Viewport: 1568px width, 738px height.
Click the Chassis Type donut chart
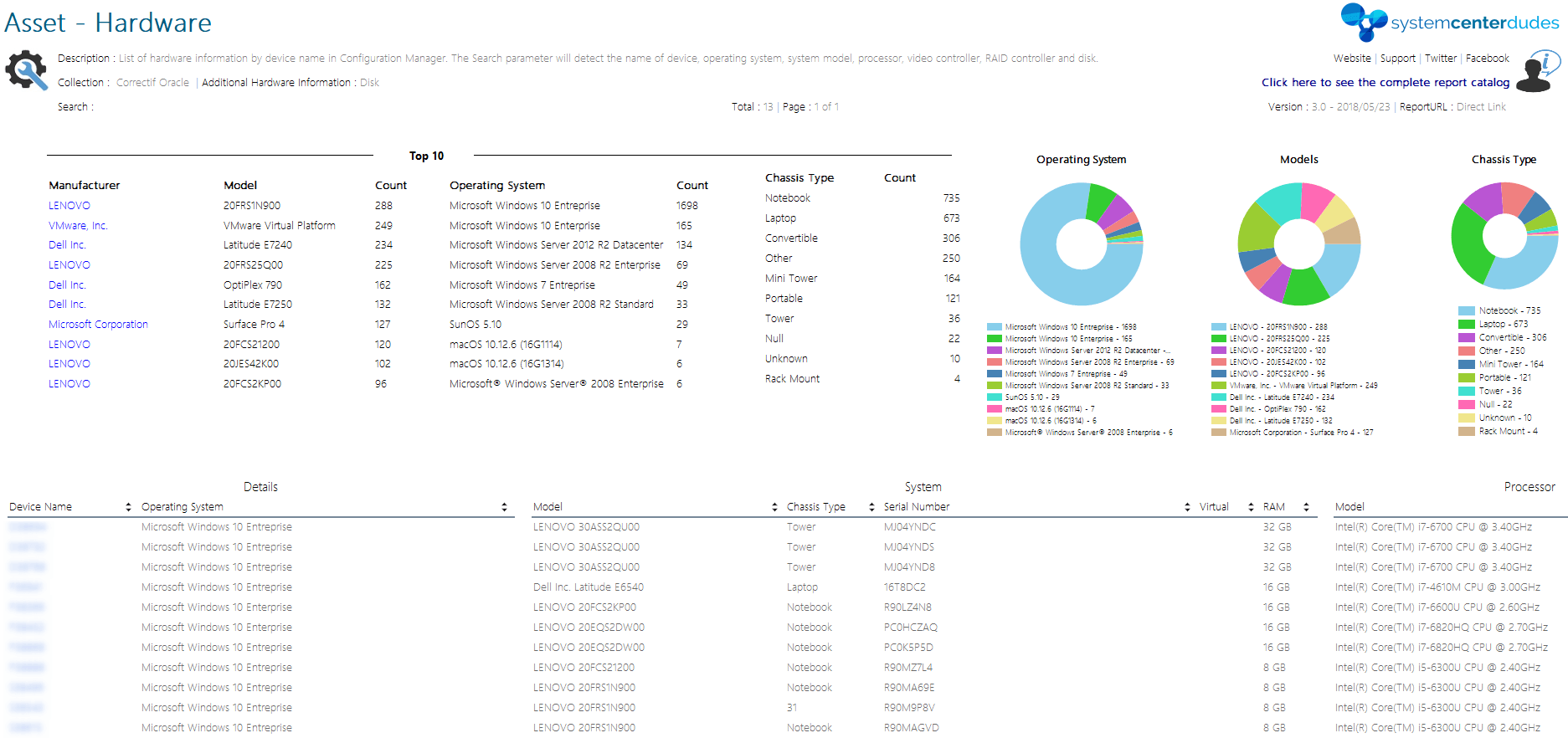coord(1504,236)
